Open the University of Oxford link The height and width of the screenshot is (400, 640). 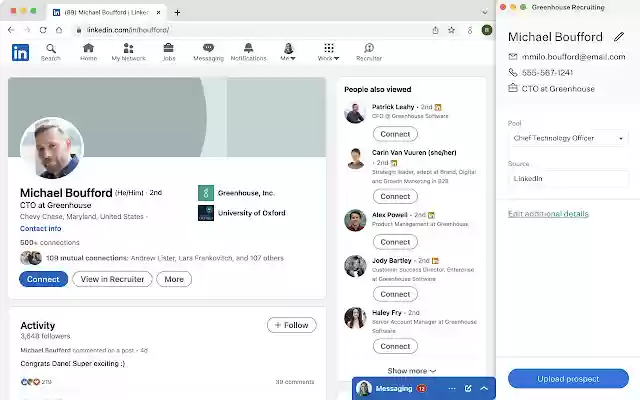(242, 213)
